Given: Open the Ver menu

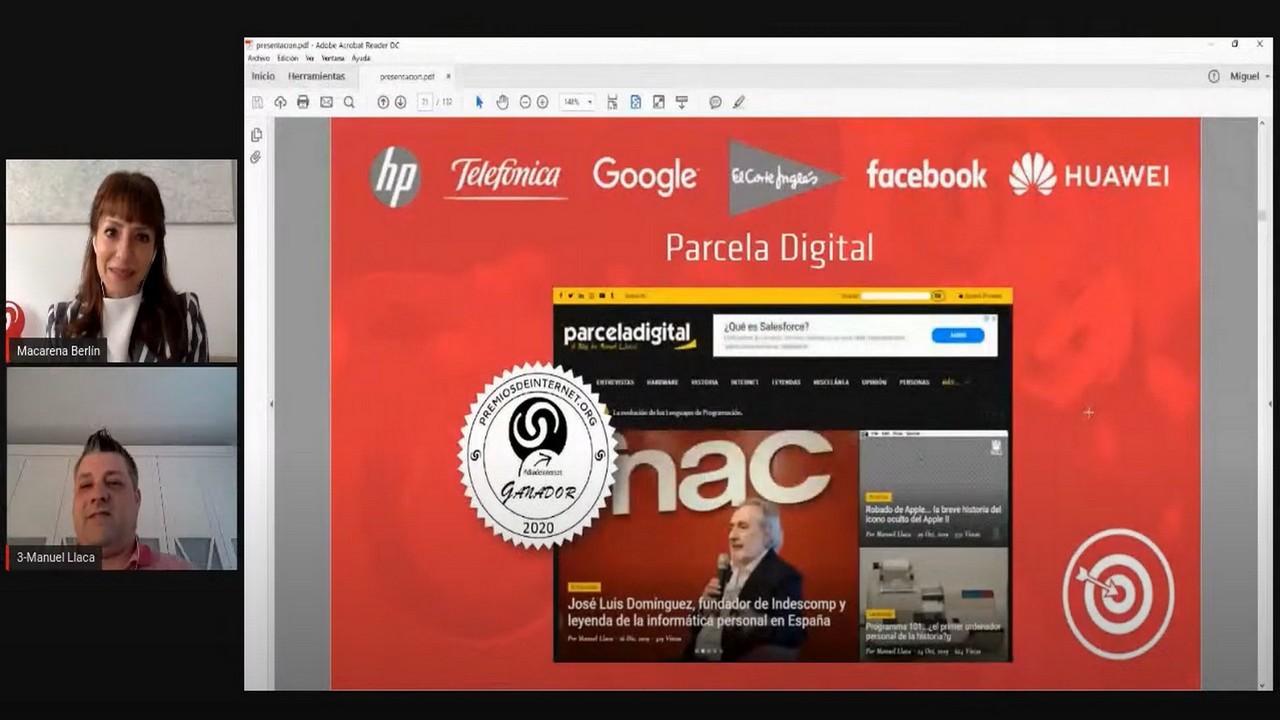Looking at the screenshot, I should tap(310, 58).
